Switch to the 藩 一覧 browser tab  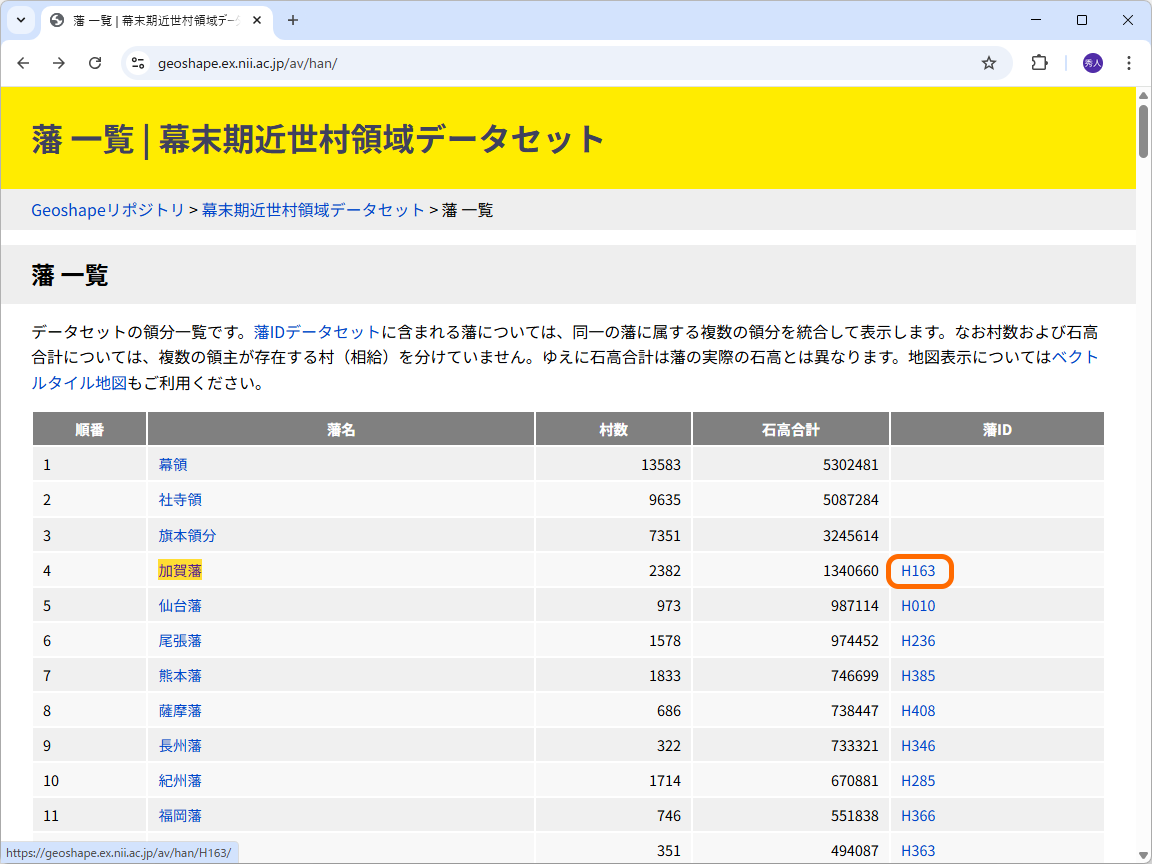150,20
